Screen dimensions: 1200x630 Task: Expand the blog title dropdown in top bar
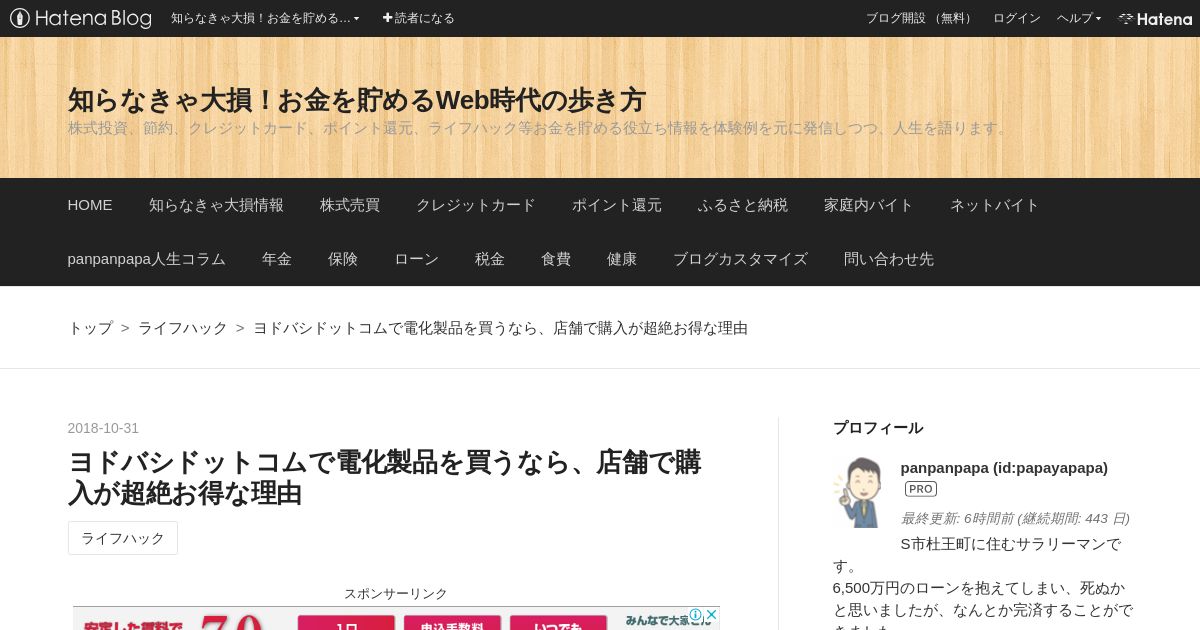click(265, 18)
